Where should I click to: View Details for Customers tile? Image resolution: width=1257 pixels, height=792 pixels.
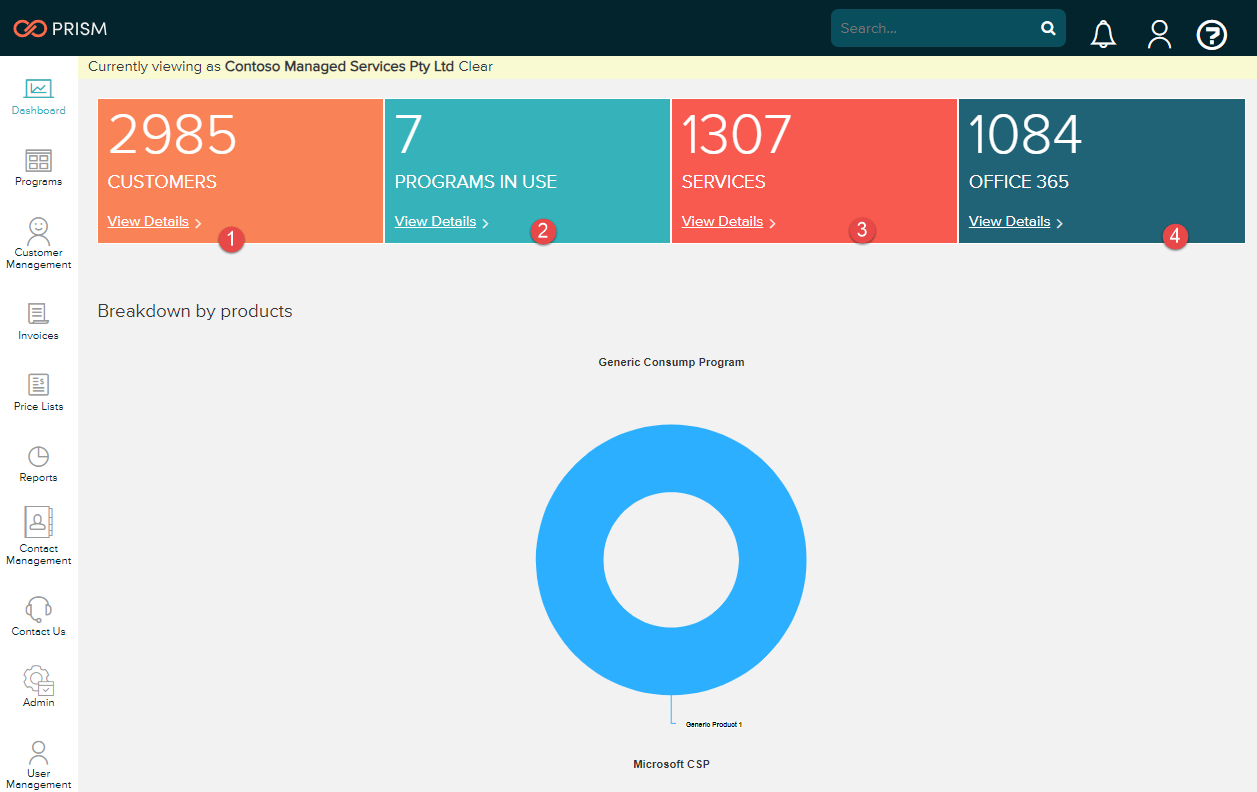point(148,221)
